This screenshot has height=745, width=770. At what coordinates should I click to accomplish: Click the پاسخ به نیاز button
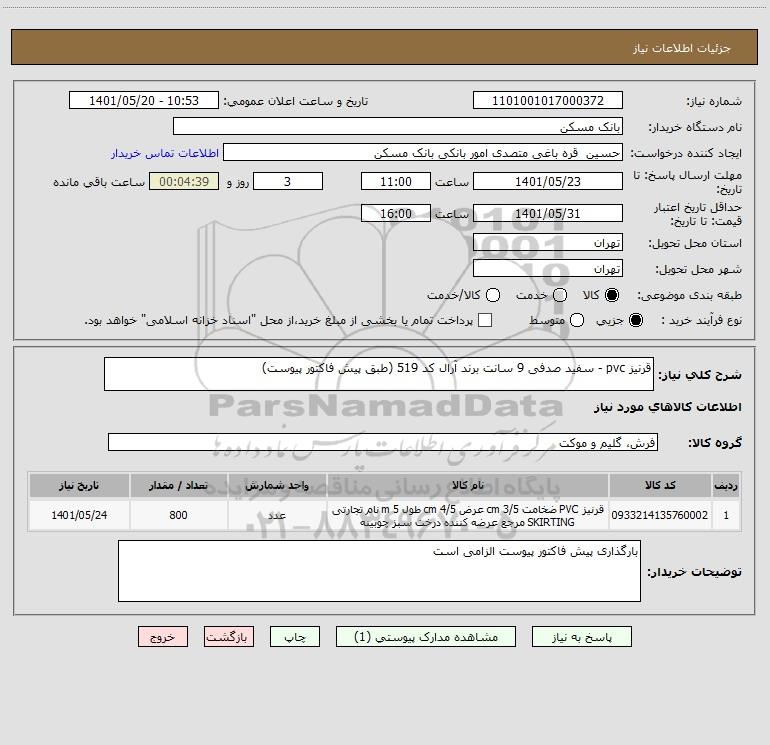(x=582, y=637)
